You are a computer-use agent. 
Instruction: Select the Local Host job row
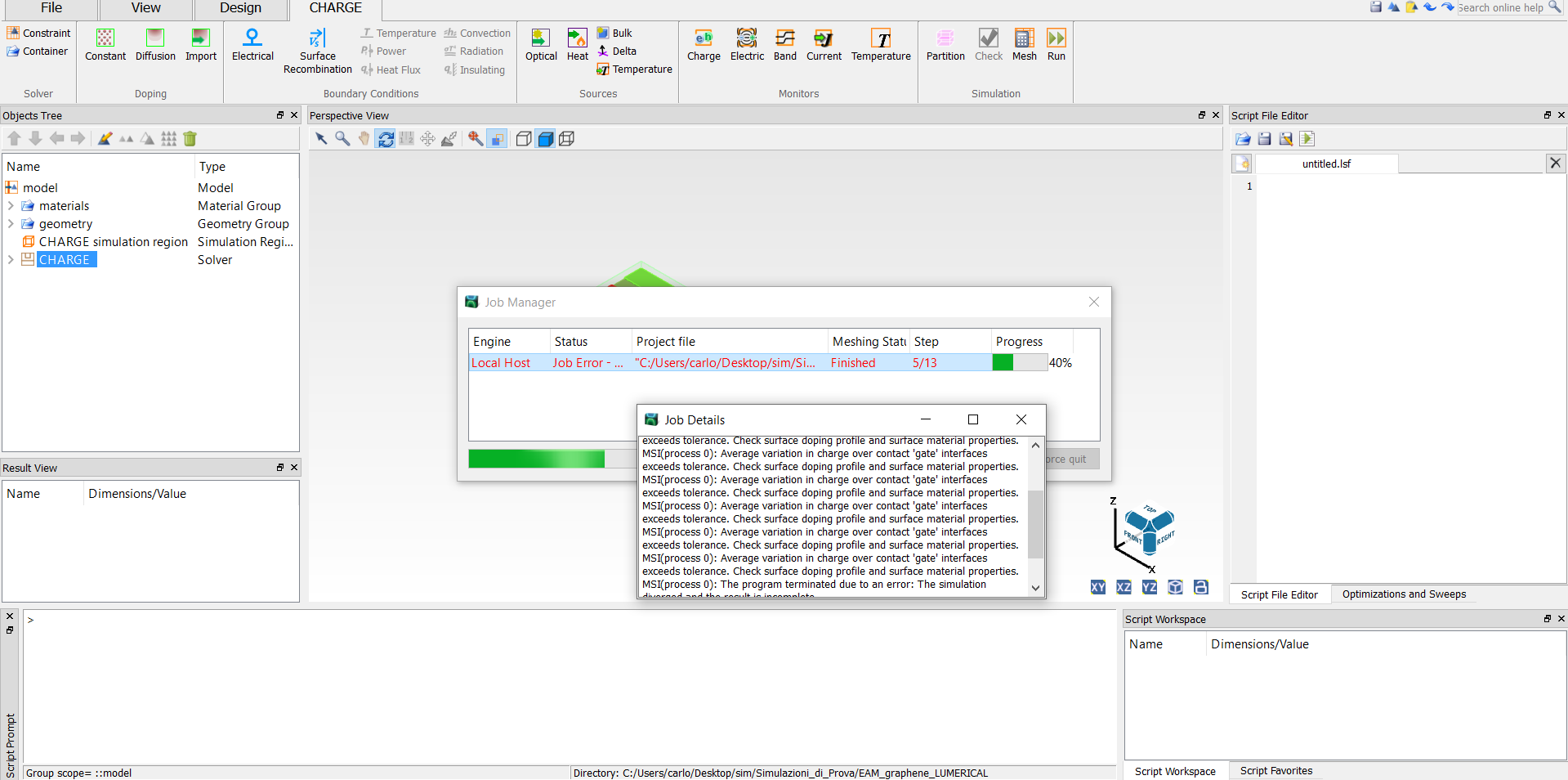pyautogui.click(x=771, y=363)
